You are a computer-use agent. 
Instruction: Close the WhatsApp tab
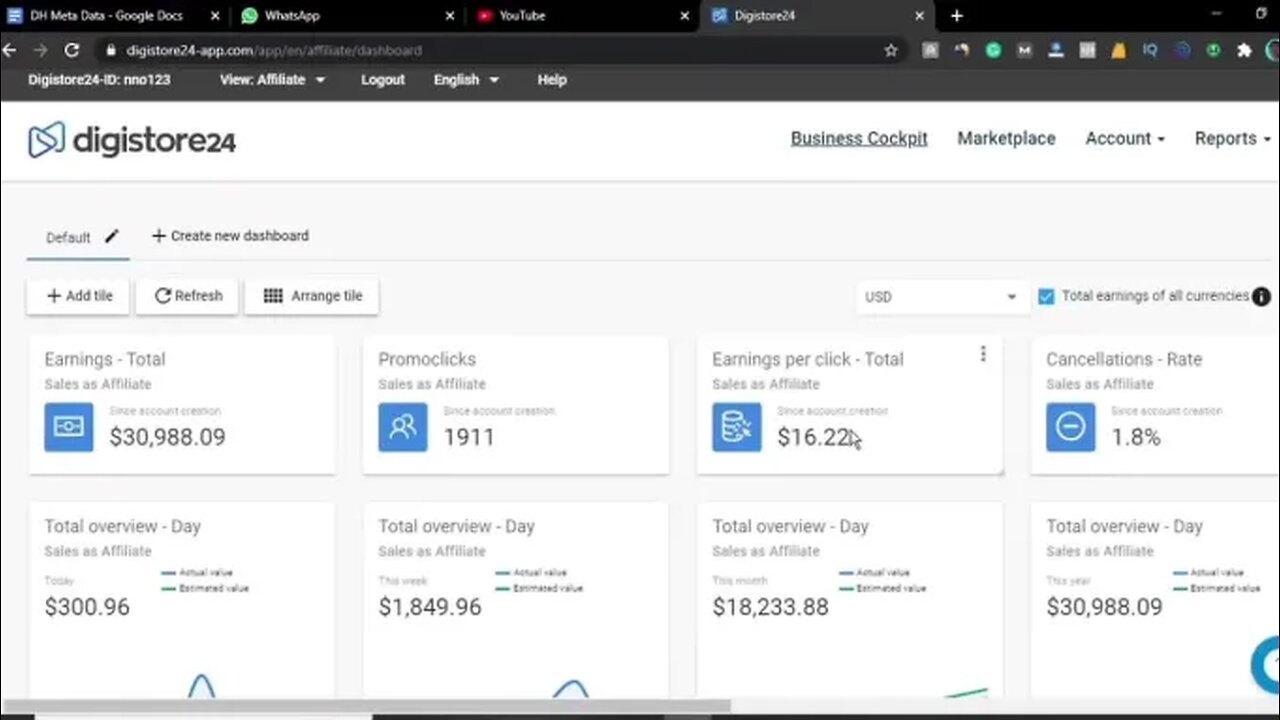click(x=450, y=16)
